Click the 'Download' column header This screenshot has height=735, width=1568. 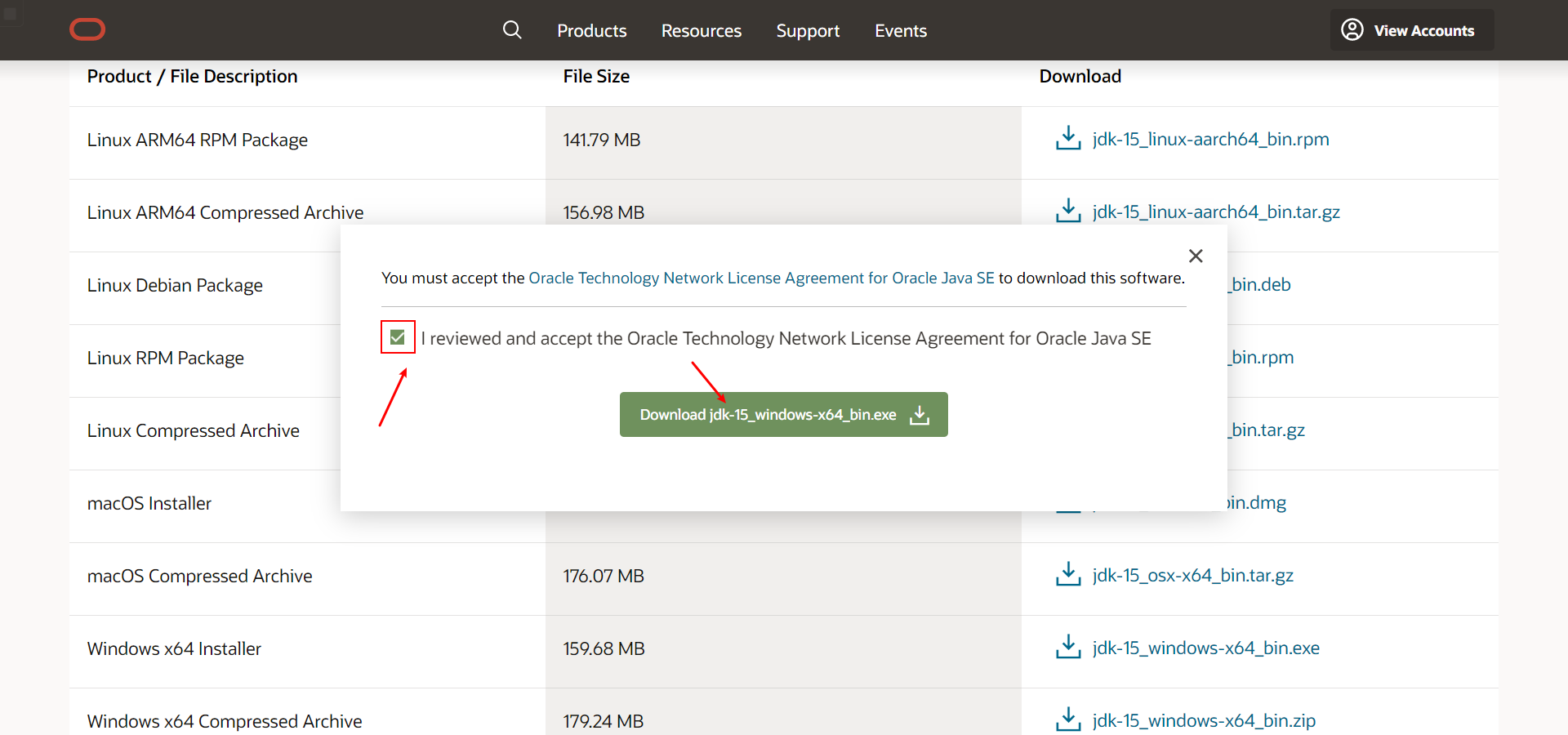(1080, 76)
